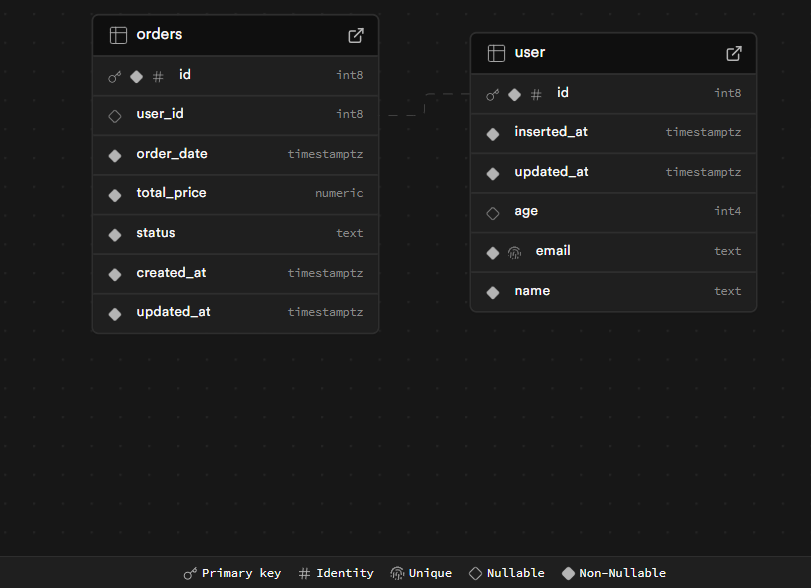811x588 pixels.
Task: Select the name column in user table
Action: point(613,291)
